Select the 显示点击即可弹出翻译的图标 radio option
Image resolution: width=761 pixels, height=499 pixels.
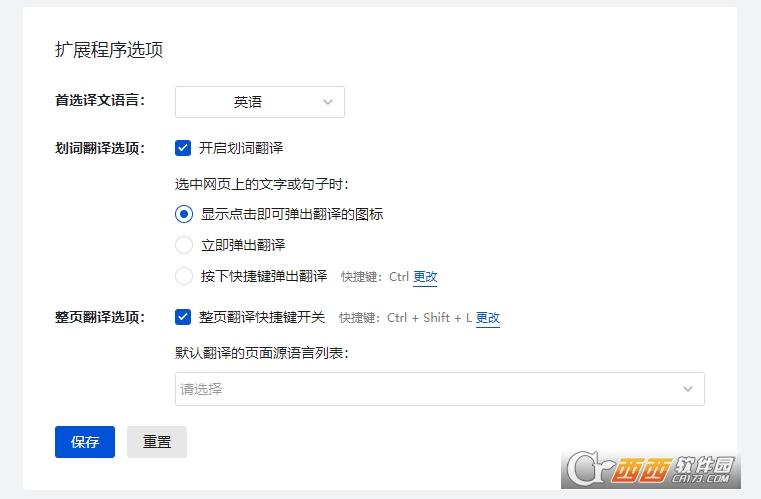184,214
